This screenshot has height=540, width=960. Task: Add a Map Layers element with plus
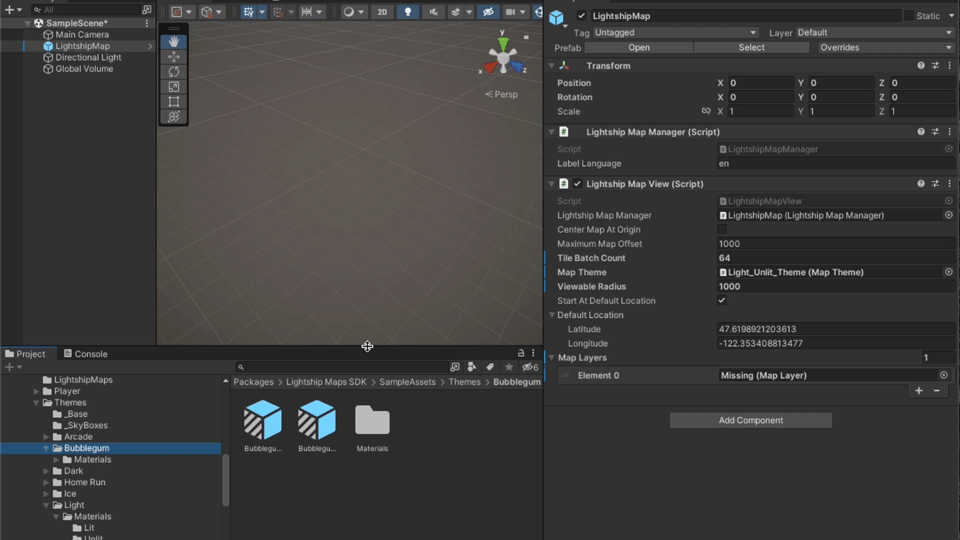click(x=919, y=391)
